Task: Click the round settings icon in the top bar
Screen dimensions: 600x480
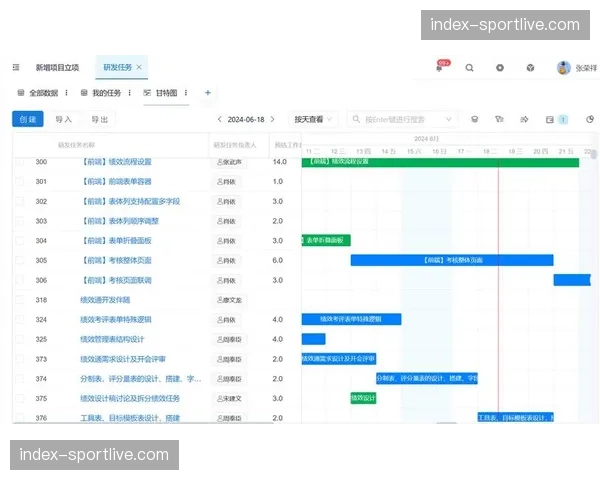Action: 500,68
